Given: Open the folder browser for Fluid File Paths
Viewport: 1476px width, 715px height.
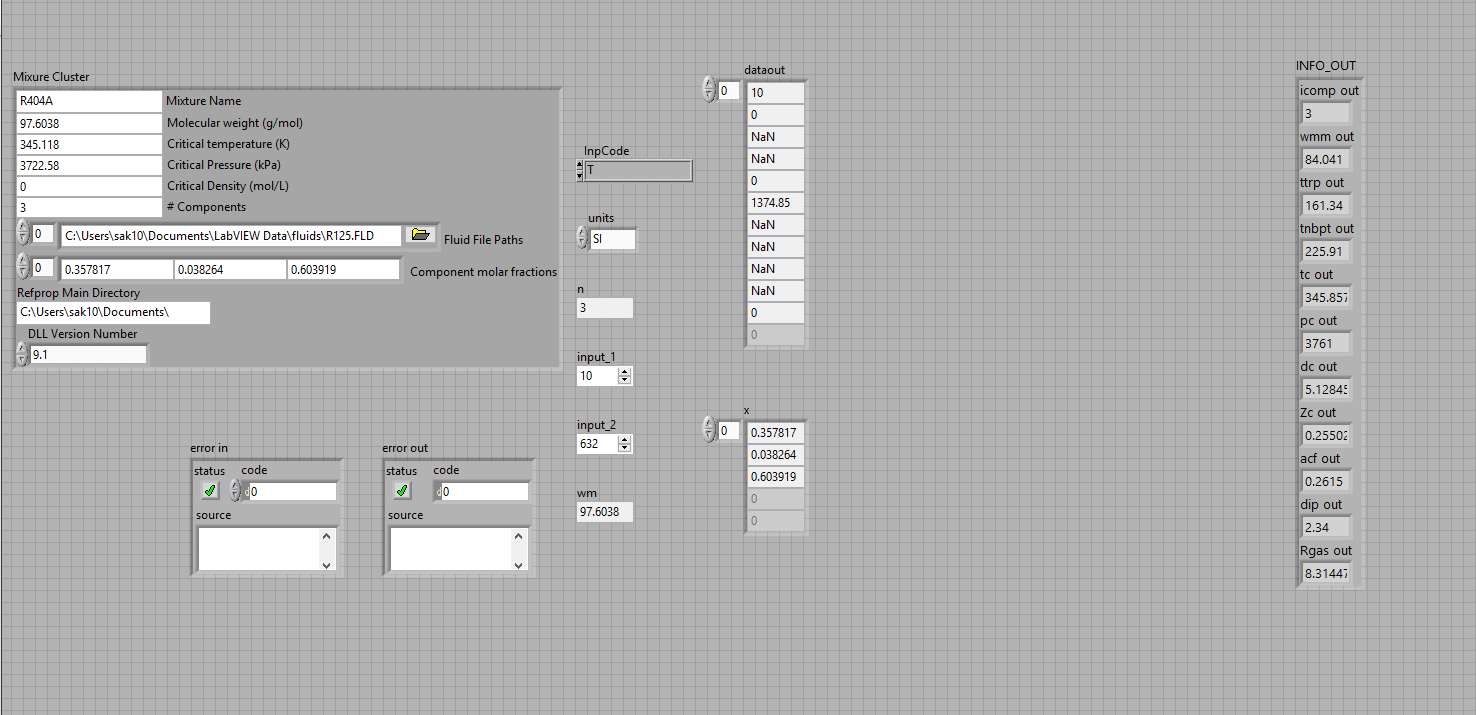Looking at the screenshot, I should 420,234.
